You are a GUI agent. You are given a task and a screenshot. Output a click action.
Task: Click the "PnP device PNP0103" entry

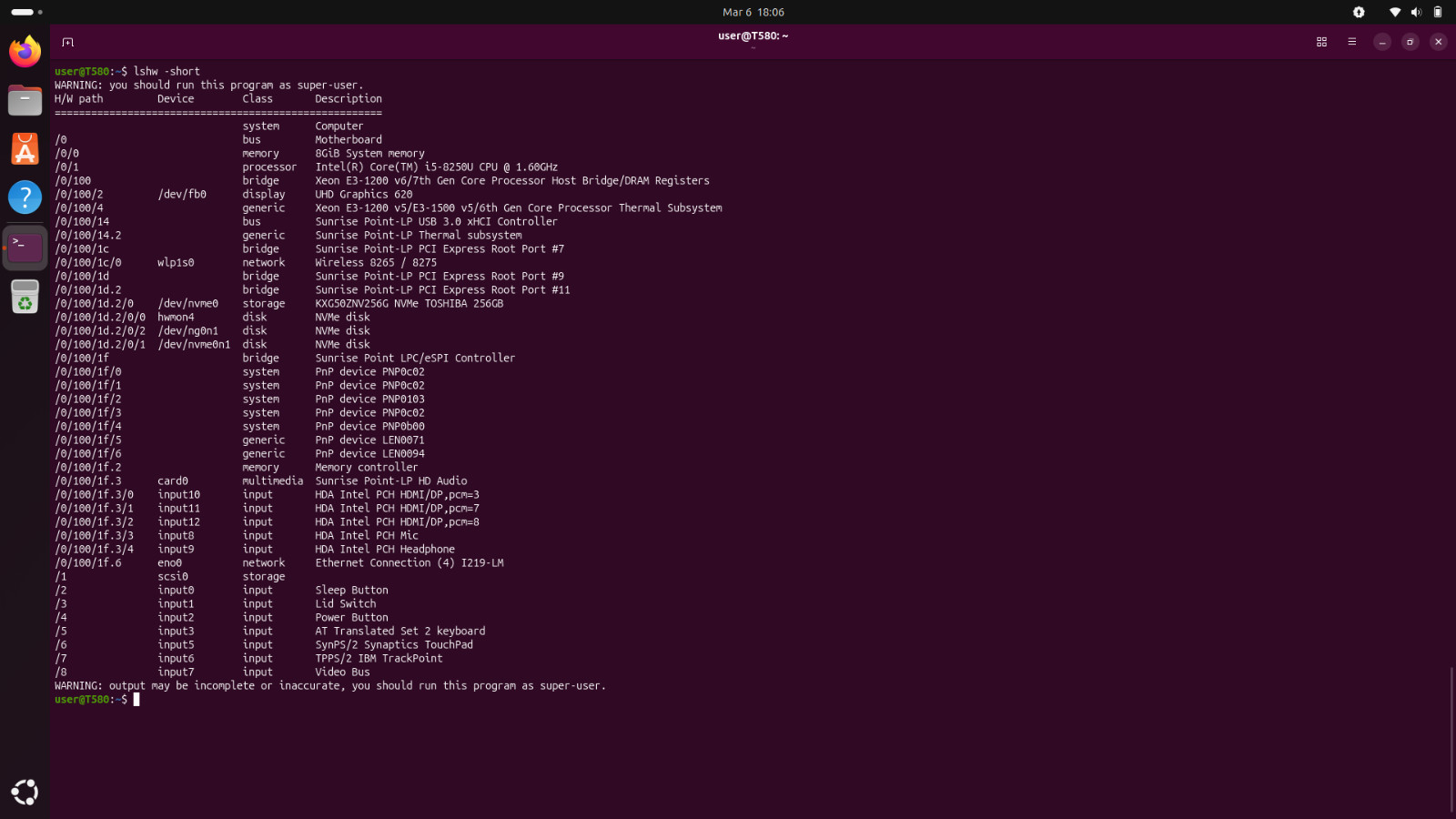[370, 399]
